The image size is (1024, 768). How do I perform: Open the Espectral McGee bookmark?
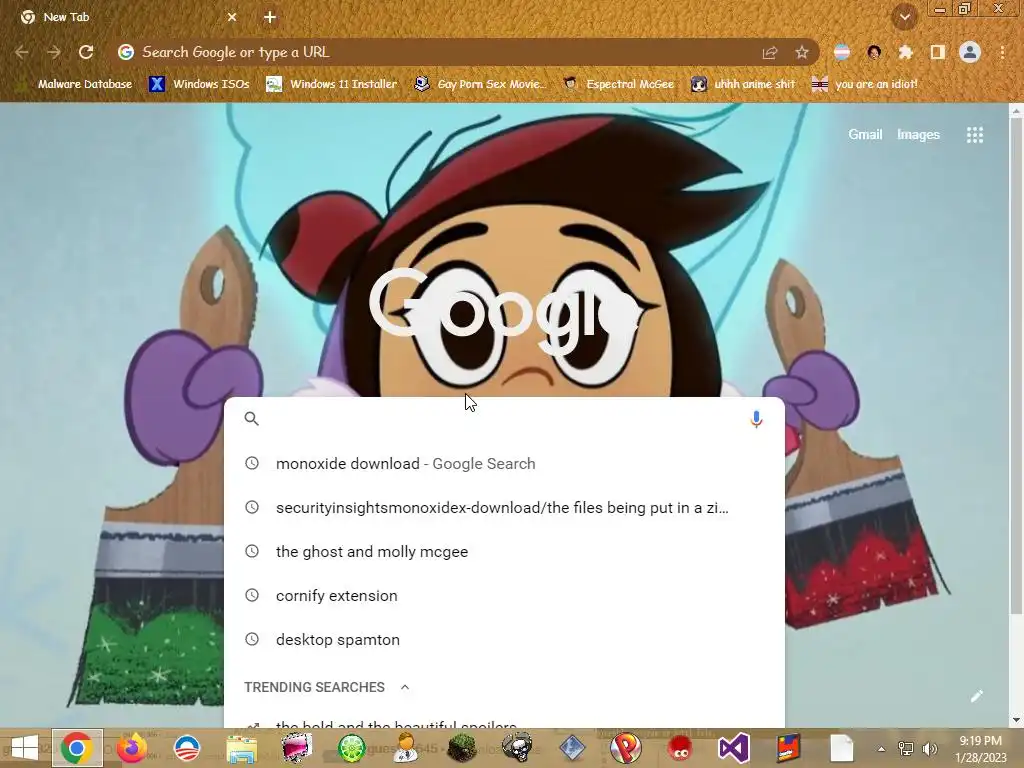click(618, 84)
